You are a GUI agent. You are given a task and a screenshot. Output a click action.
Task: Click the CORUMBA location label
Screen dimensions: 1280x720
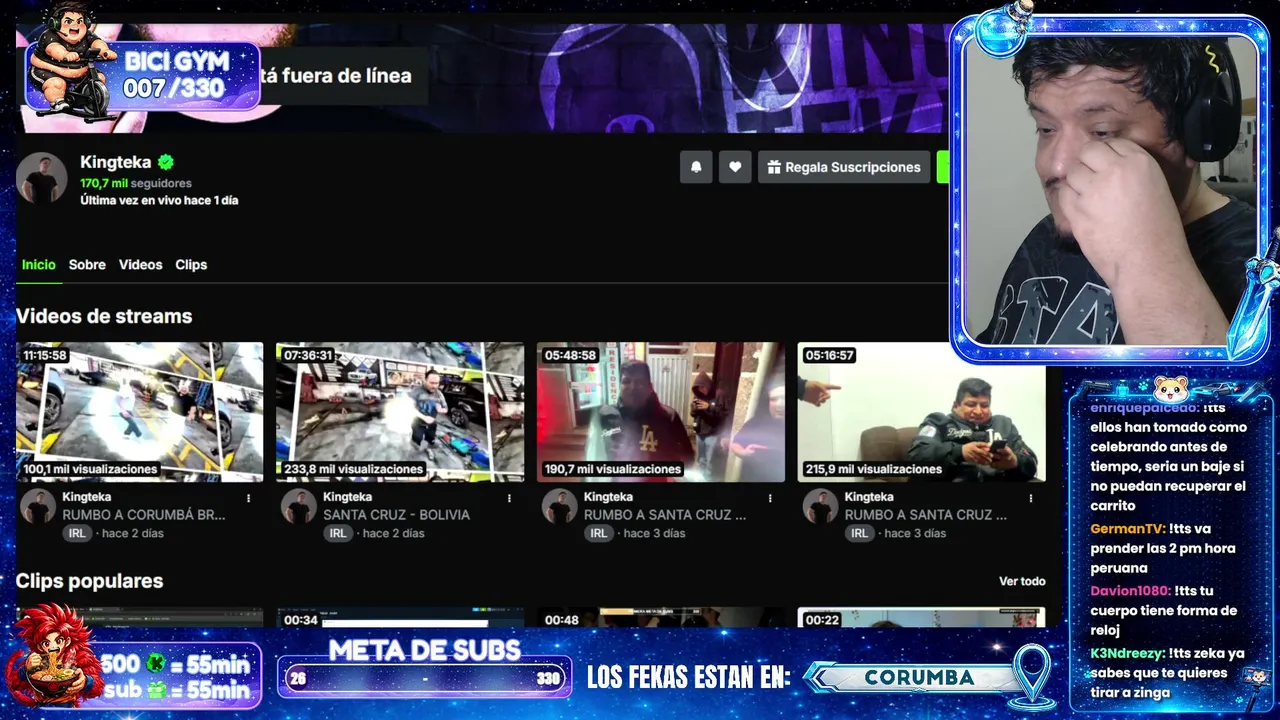(919, 678)
